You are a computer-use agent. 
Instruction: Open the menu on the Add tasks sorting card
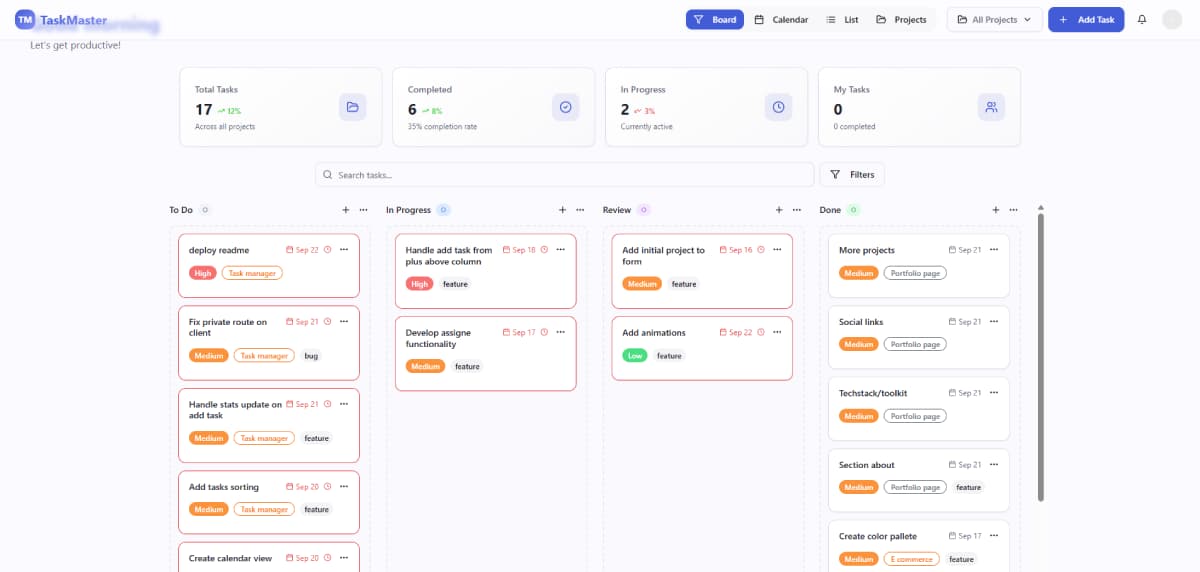tap(344, 487)
